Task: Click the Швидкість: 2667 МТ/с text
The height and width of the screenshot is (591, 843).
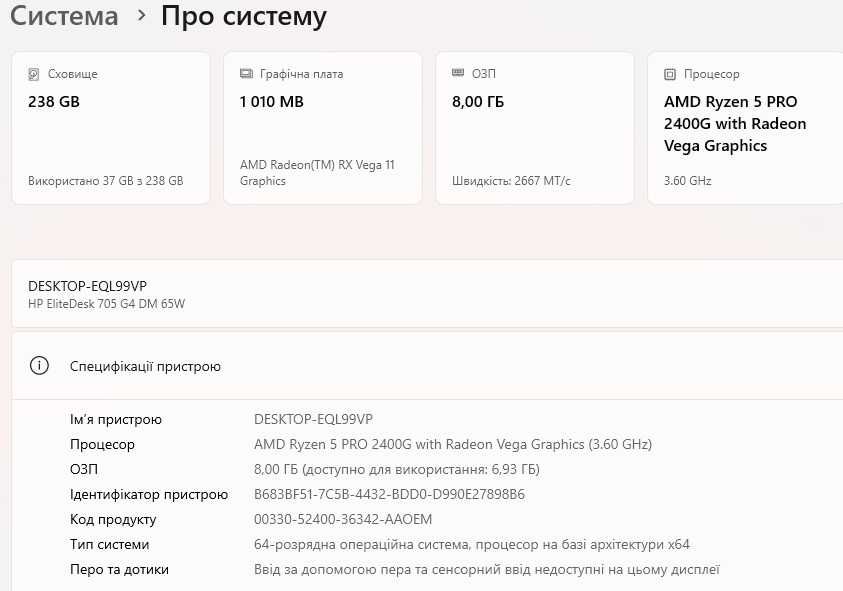Action: 510,181
